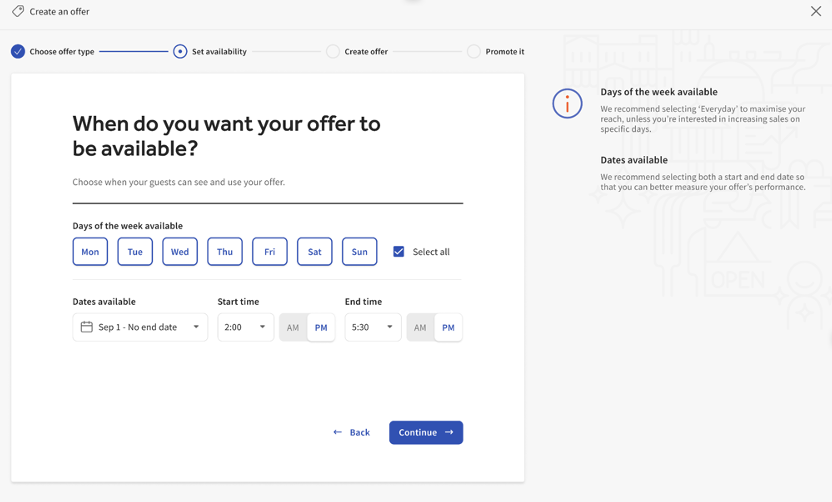Viewport: 832px width, 502px height.
Task: Jump to the Create offer step
Action: point(365,51)
